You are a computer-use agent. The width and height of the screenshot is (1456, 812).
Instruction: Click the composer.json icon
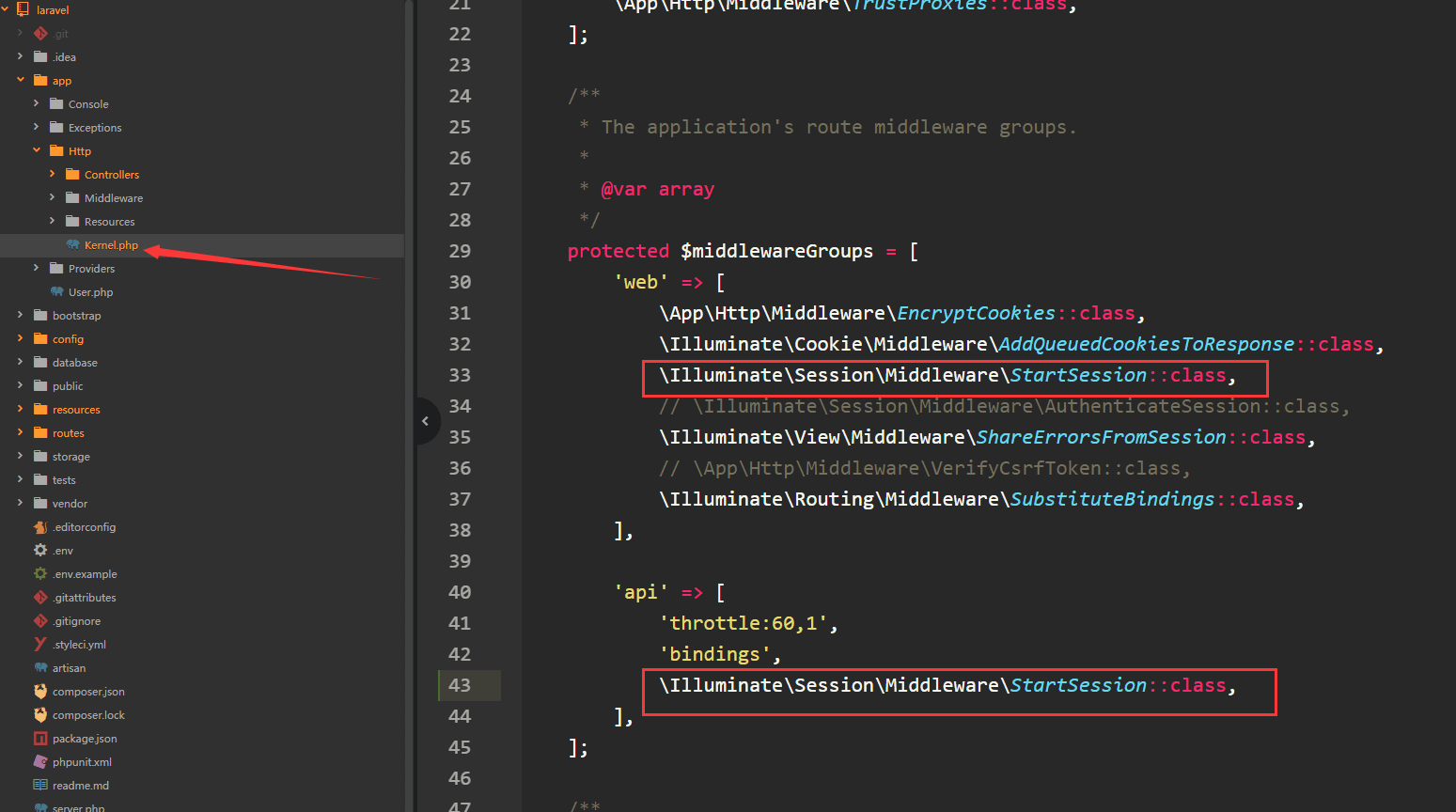click(40, 691)
